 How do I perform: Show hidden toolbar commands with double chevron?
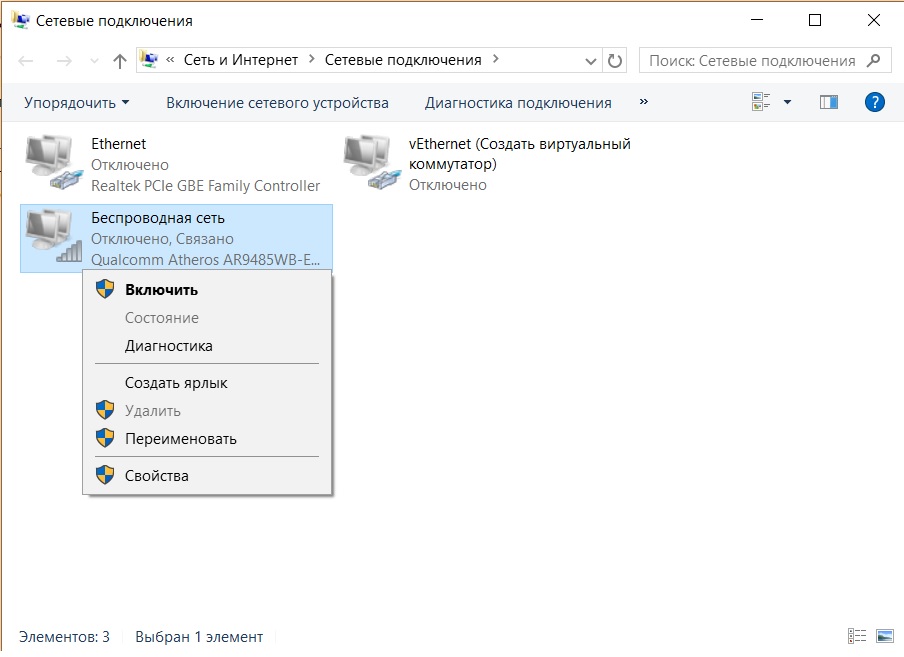(x=643, y=102)
